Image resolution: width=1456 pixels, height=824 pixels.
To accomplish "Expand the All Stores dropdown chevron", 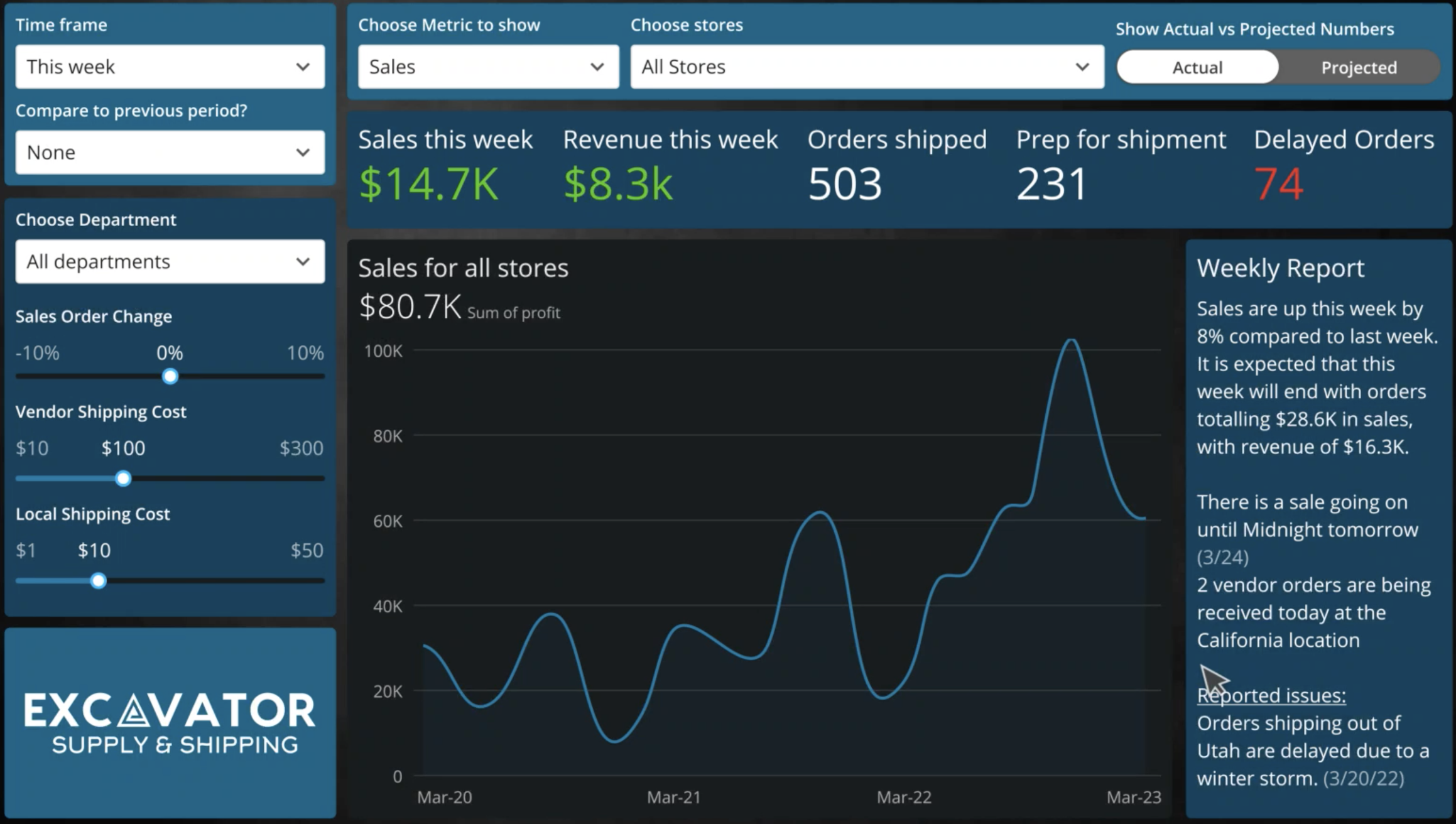I will pyautogui.click(x=1082, y=67).
